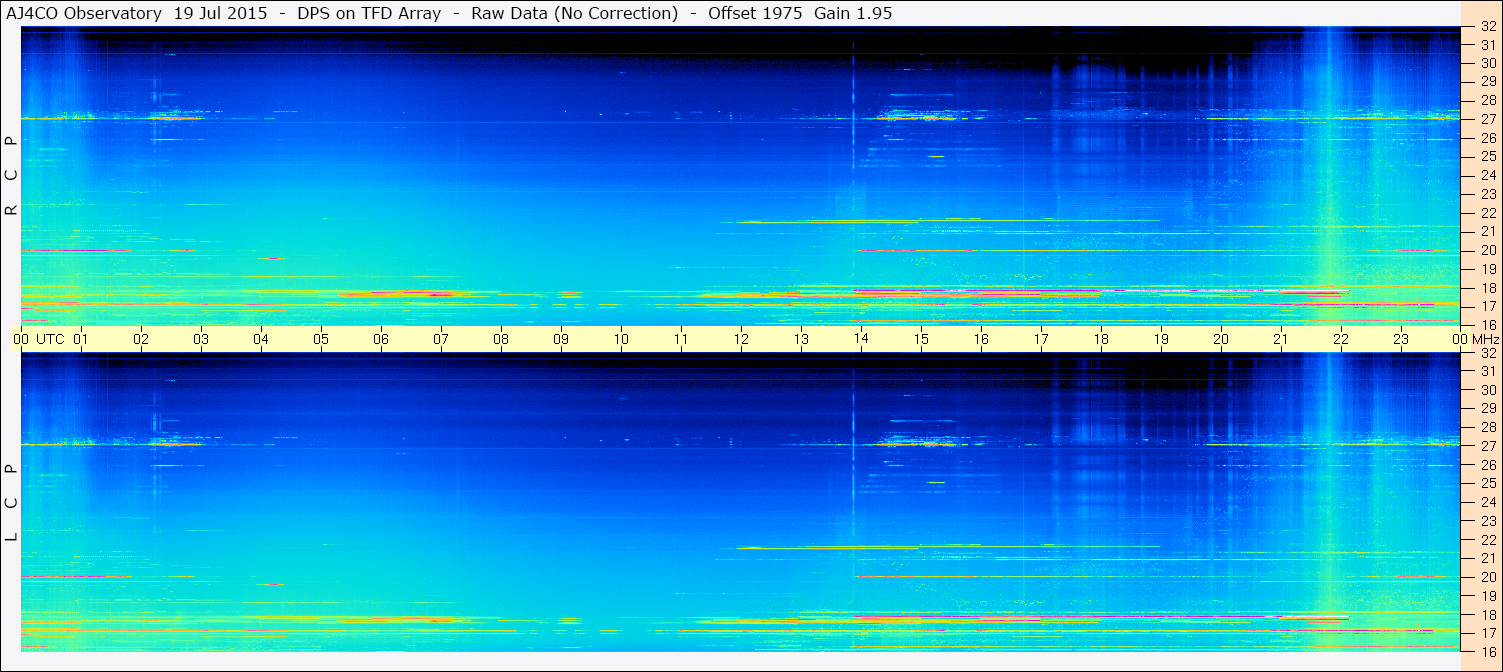The width and height of the screenshot is (1503, 672).
Task: Click the MHz unit label
Action: pos(1486,339)
